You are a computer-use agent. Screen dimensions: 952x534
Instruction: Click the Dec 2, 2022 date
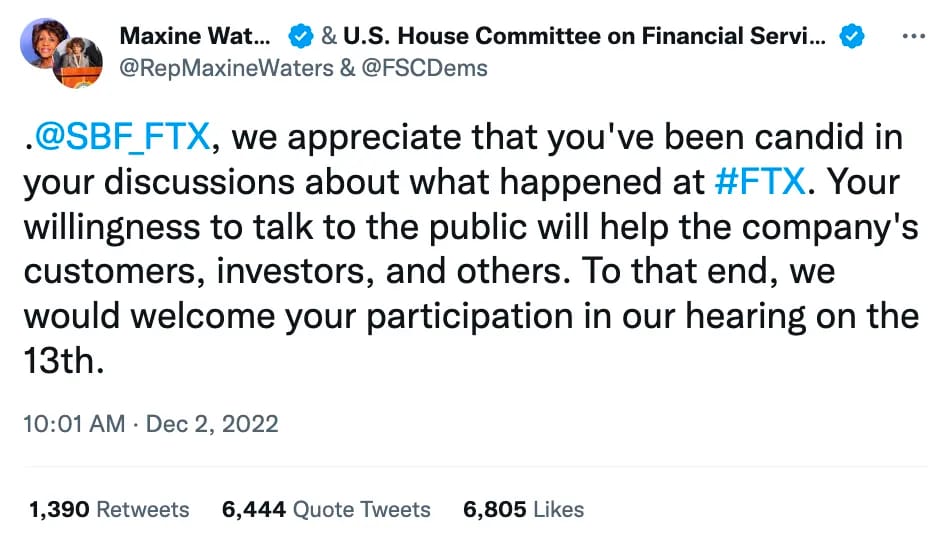[x=212, y=423]
